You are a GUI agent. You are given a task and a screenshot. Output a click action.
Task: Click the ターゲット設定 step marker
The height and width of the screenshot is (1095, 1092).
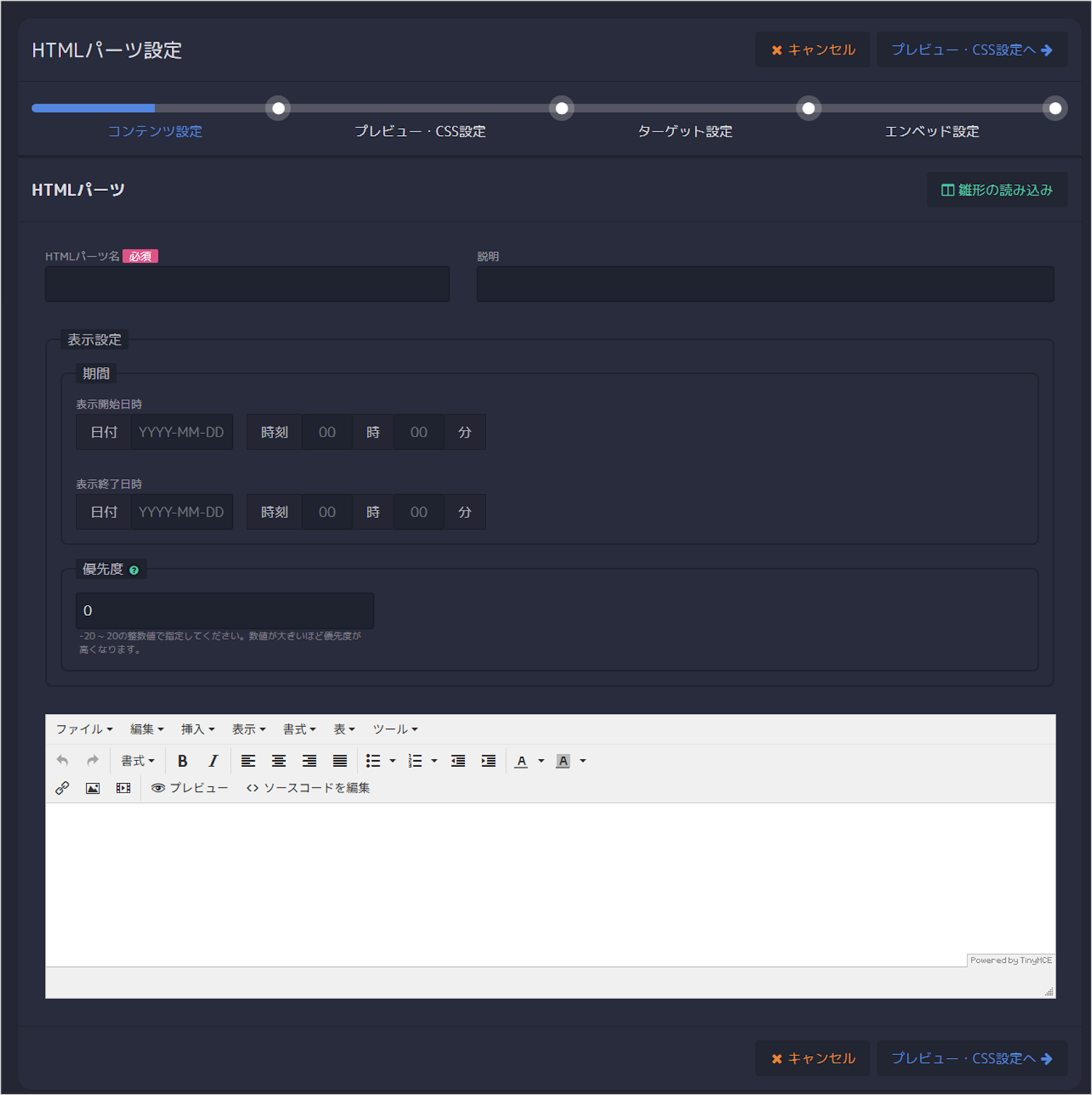coord(809,108)
